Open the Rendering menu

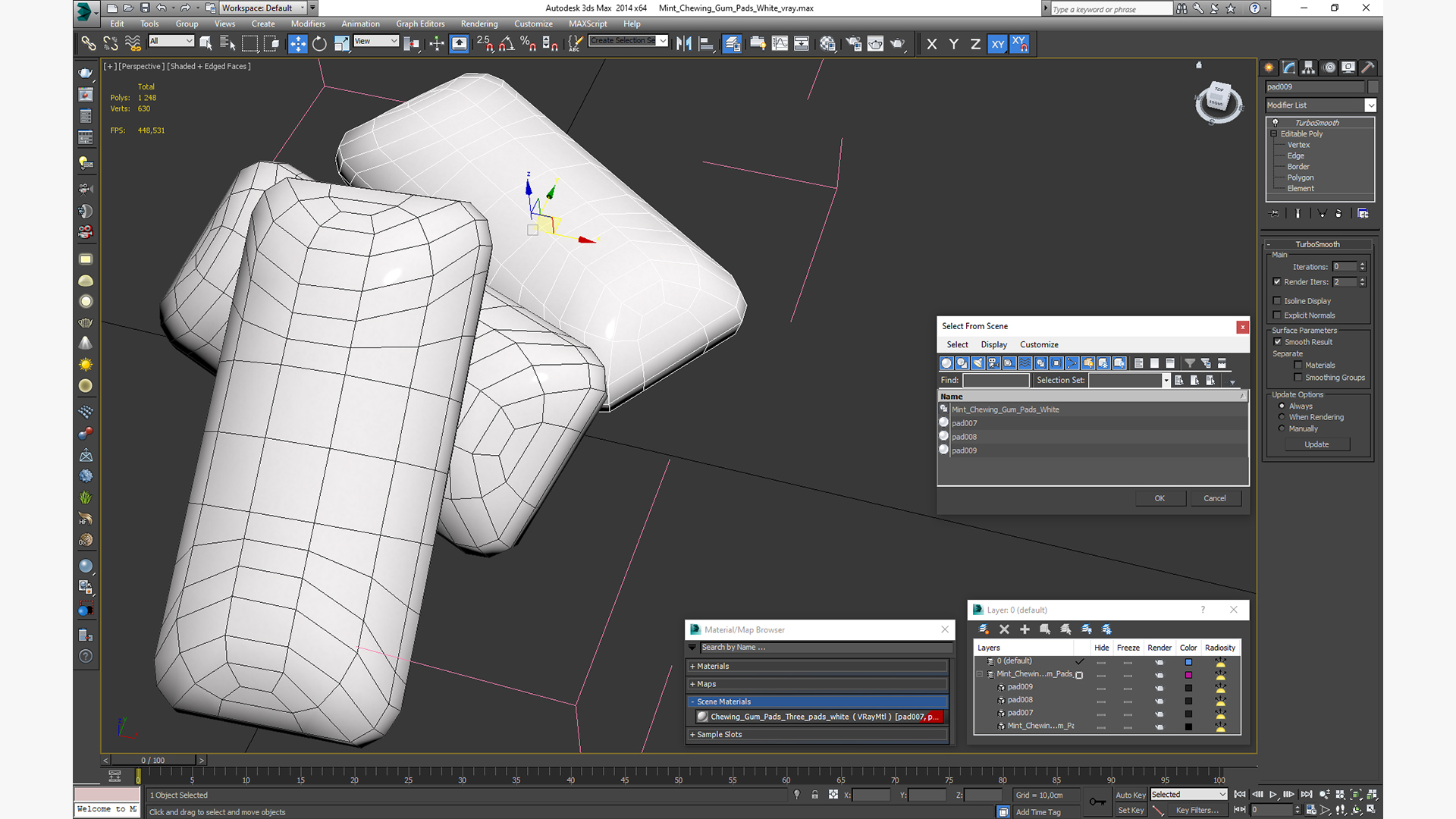[479, 24]
